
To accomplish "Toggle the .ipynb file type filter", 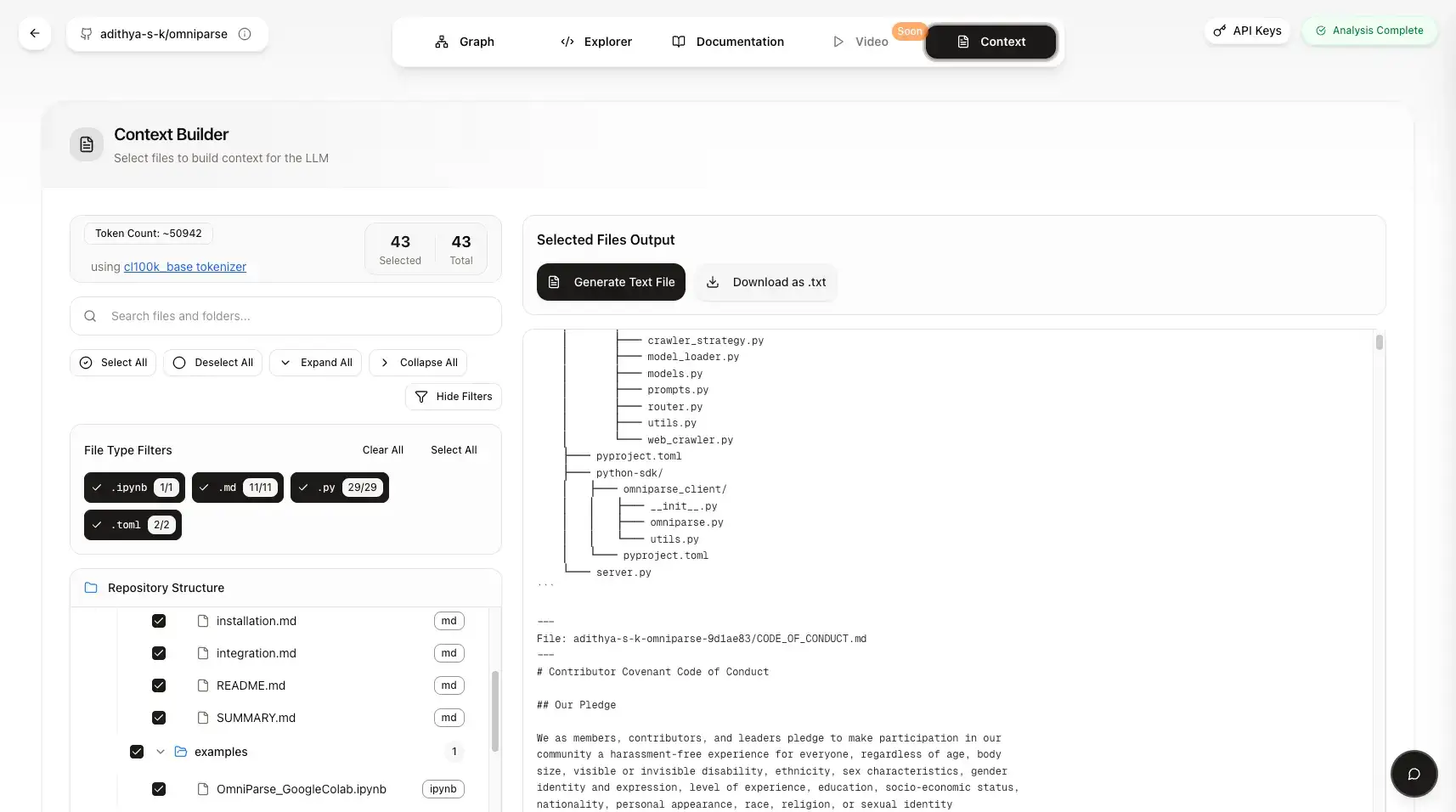I will 133,487.
